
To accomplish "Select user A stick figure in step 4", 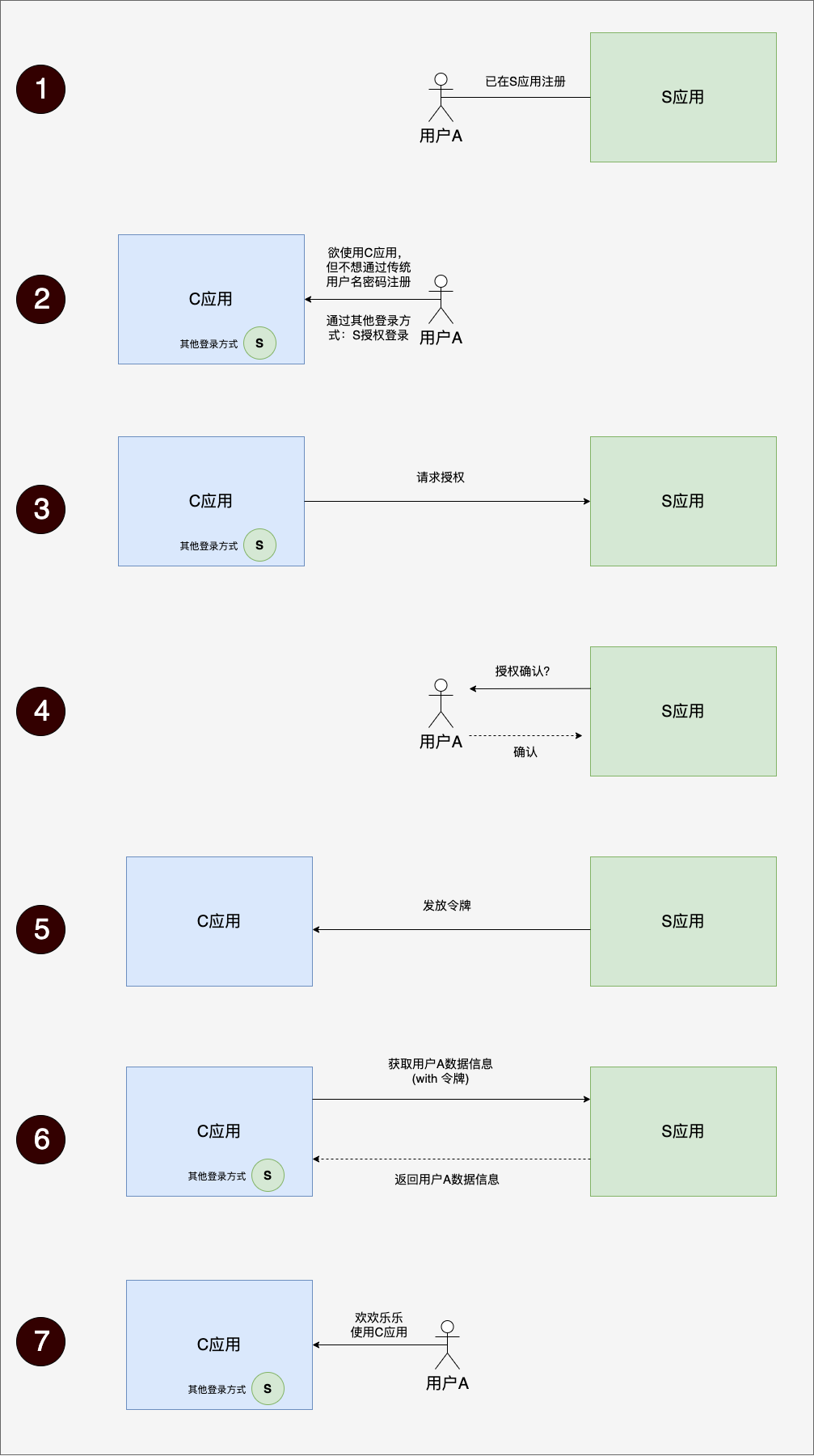I will [441, 703].
